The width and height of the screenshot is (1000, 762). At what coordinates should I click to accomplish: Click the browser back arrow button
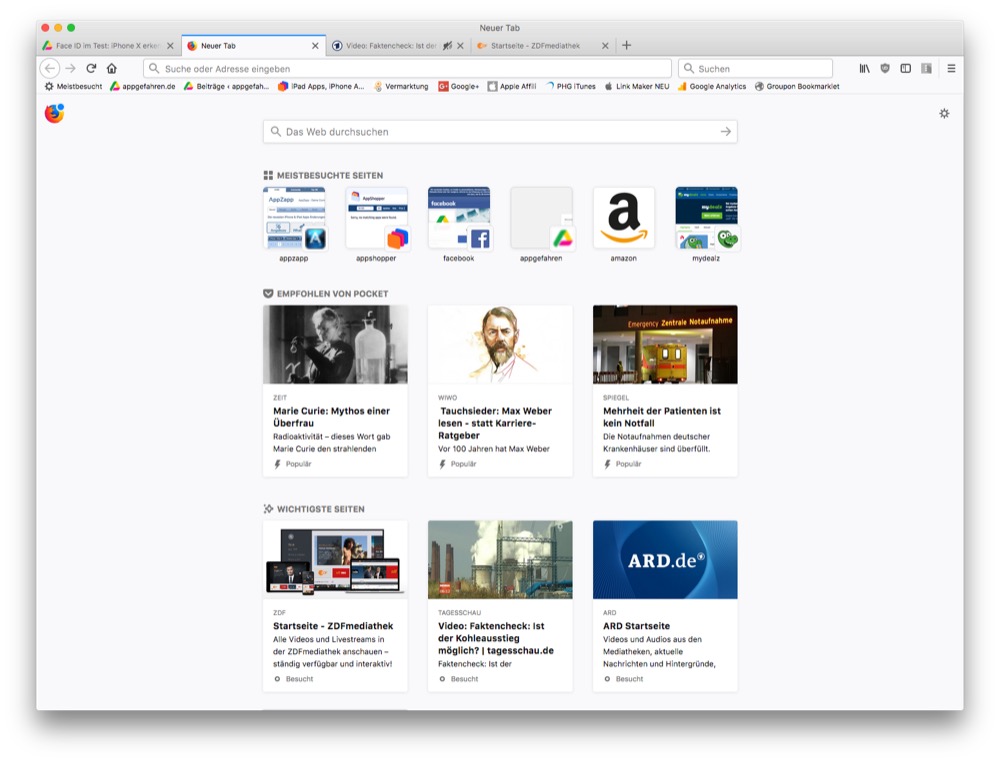point(50,68)
